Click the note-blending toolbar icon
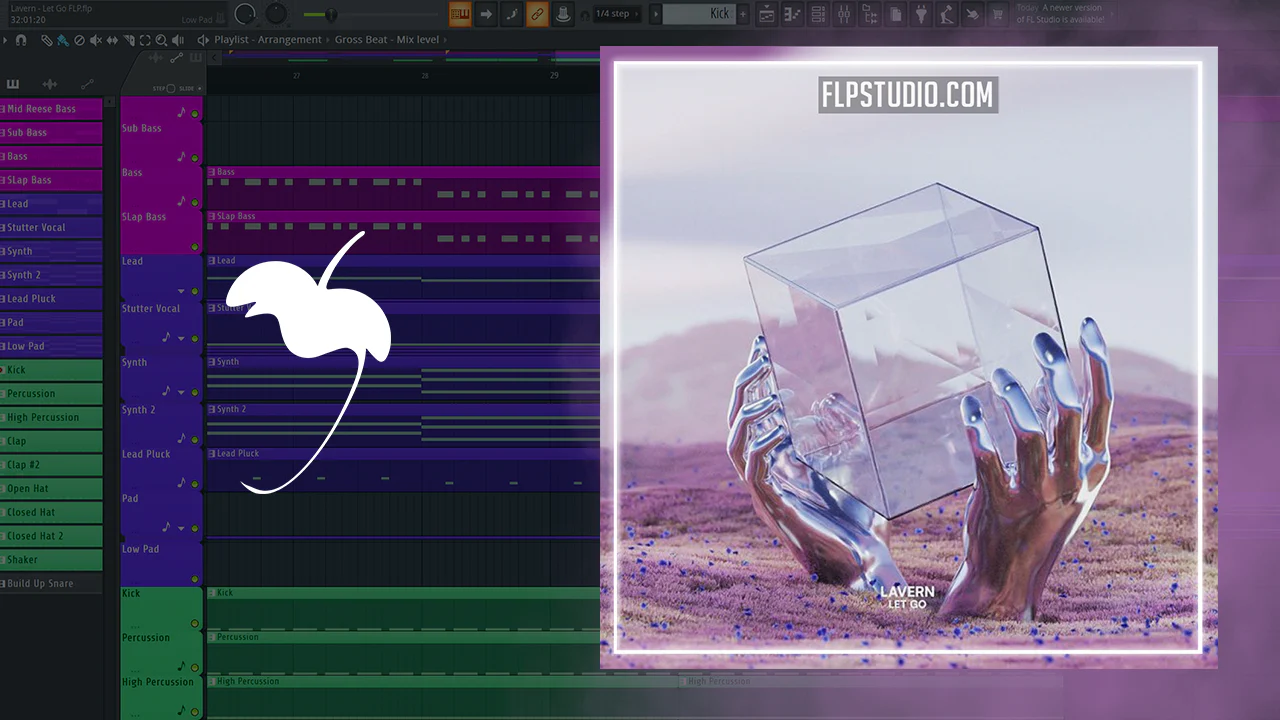Viewport: 1280px width, 720px height. [x=511, y=14]
